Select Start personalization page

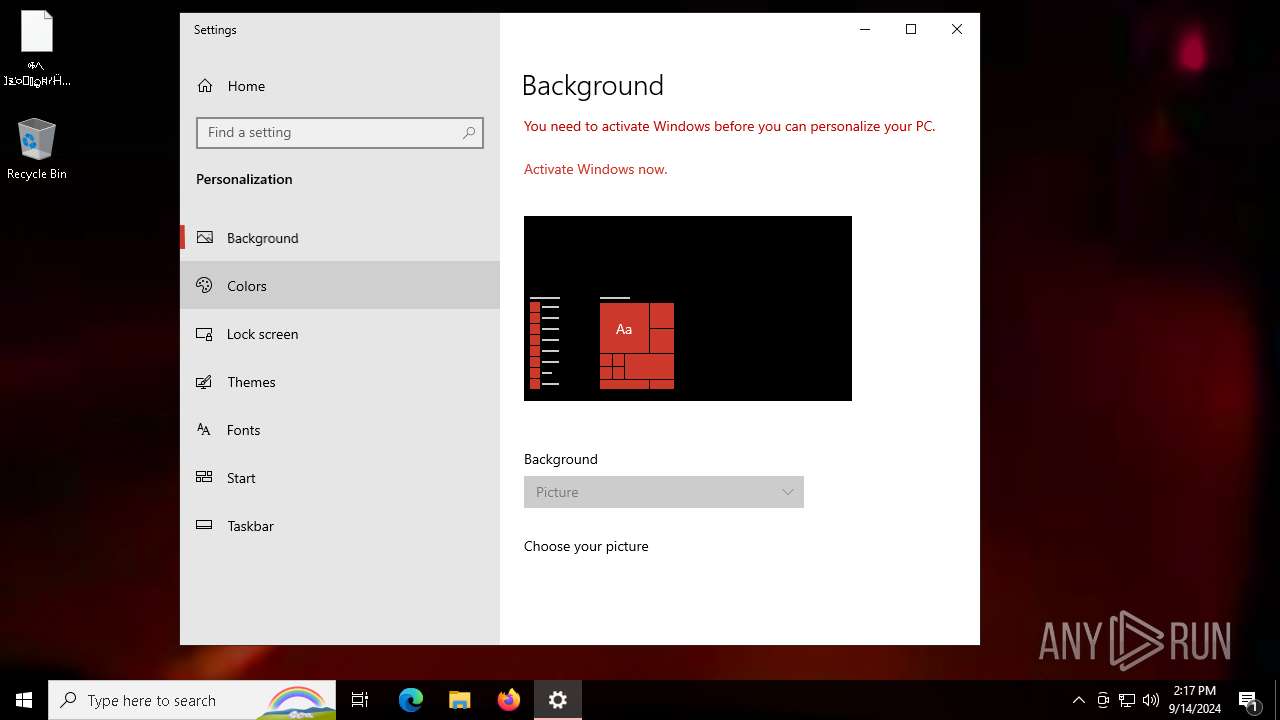(340, 478)
